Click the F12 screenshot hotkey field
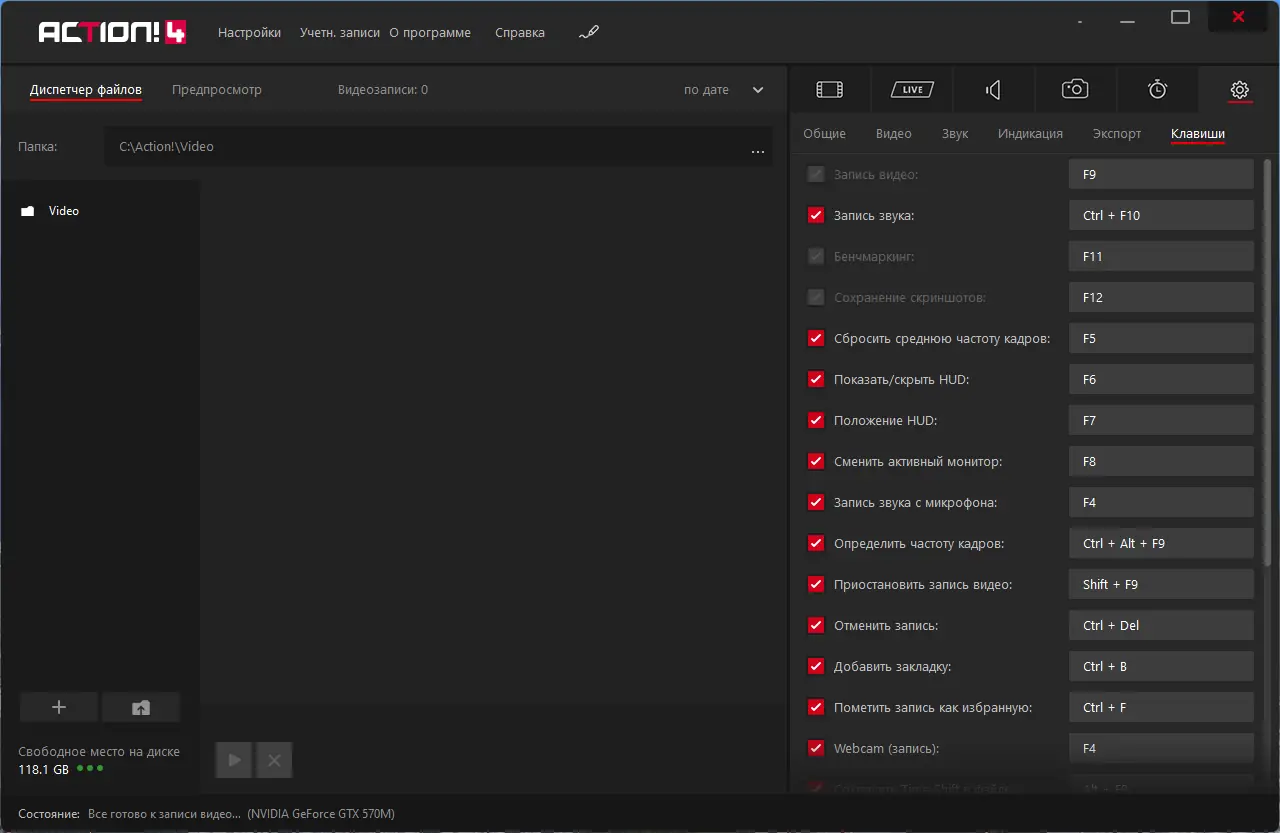This screenshot has height=833, width=1280. [1161, 297]
